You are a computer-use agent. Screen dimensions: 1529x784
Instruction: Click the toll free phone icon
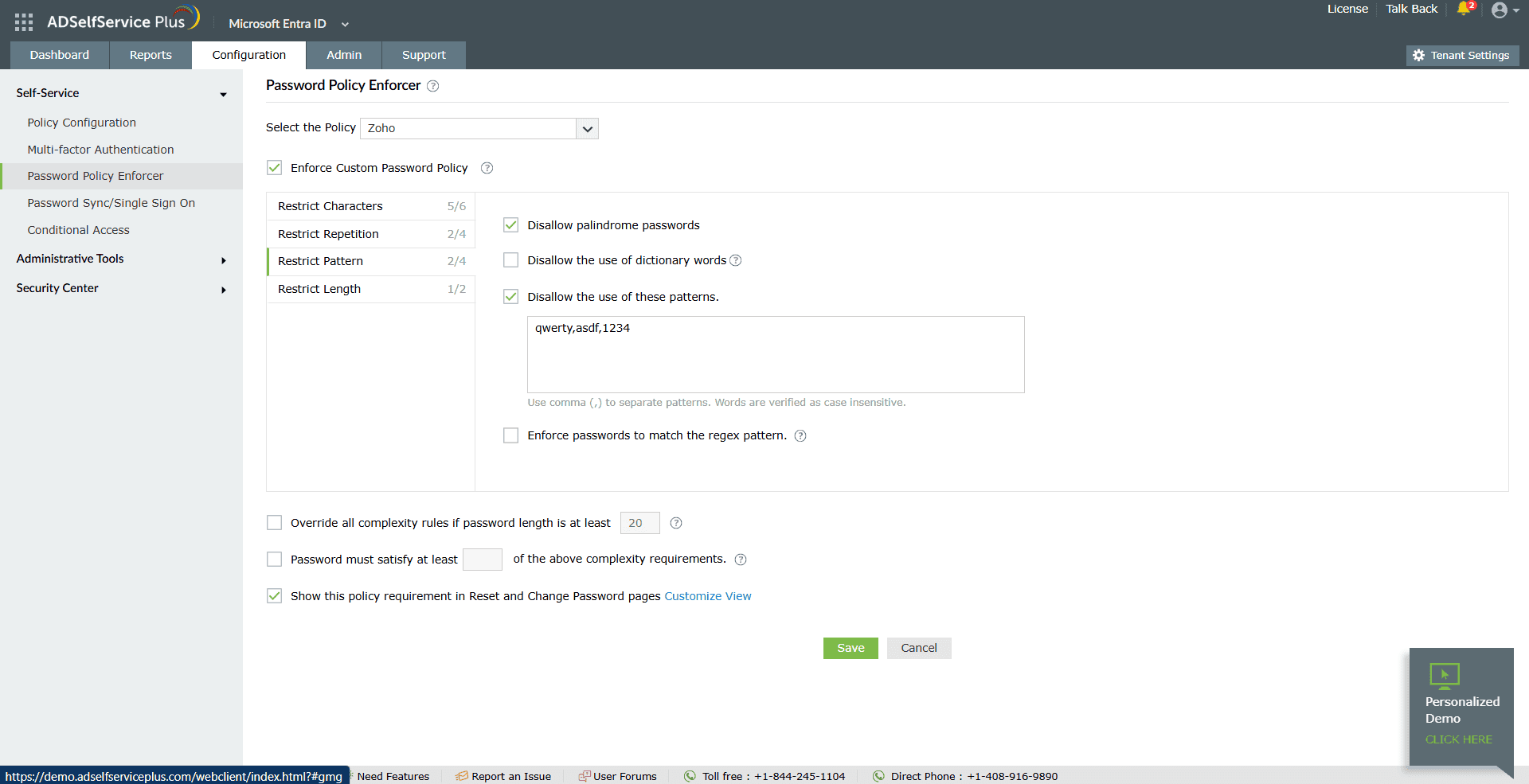(690, 776)
